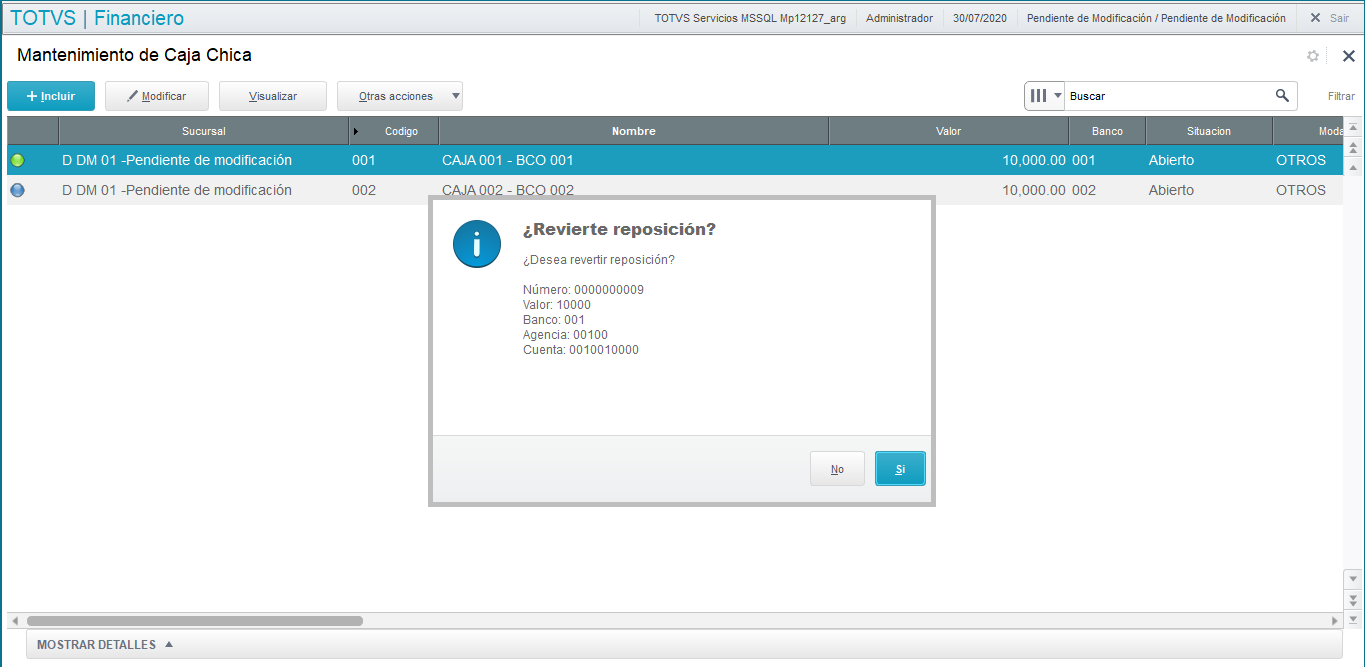Click the info icon in the dialog
The image size is (1365, 667).
[x=477, y=243]
